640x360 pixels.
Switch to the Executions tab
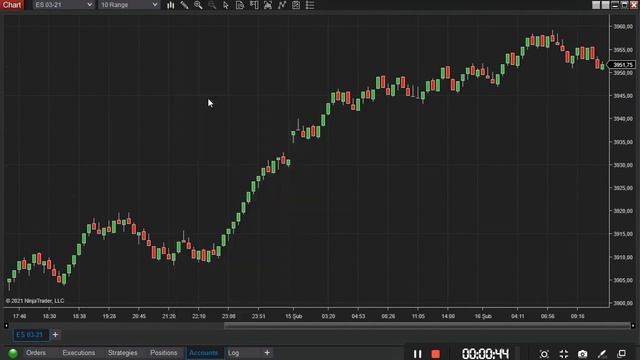(79, 353)
